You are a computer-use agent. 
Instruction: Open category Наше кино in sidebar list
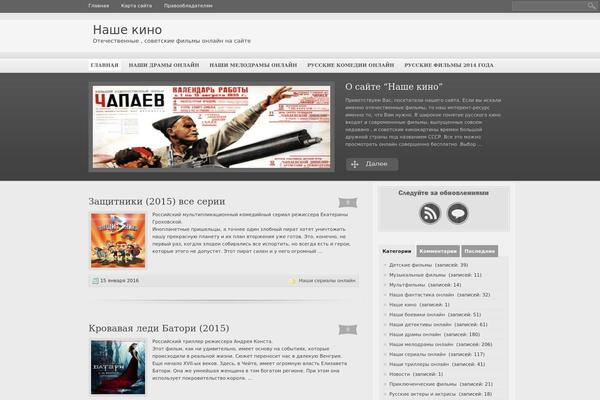(403, 305)
